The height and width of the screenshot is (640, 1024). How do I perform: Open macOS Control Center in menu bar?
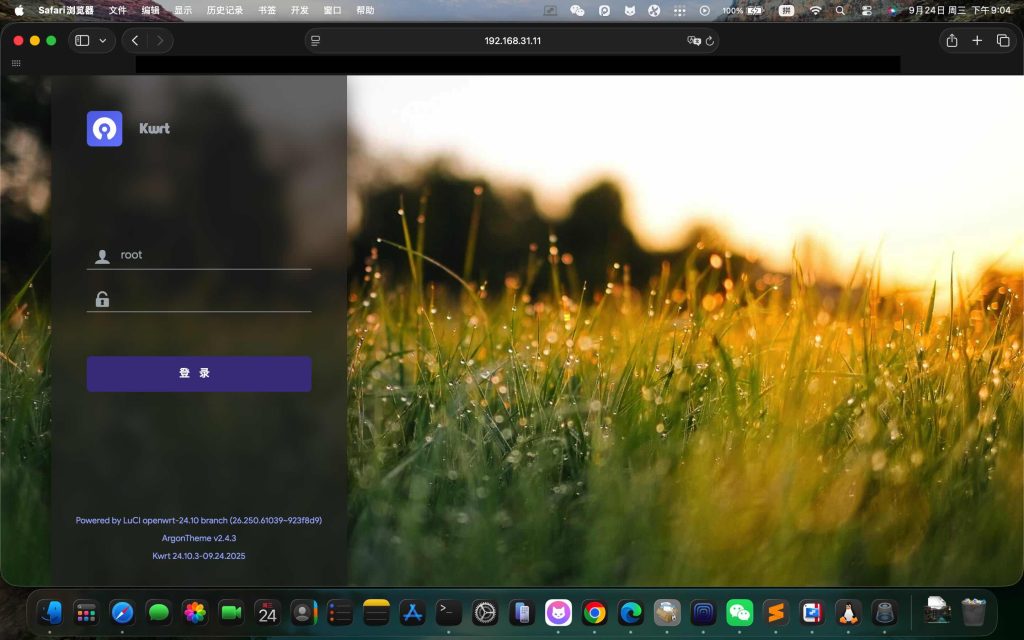865,10
